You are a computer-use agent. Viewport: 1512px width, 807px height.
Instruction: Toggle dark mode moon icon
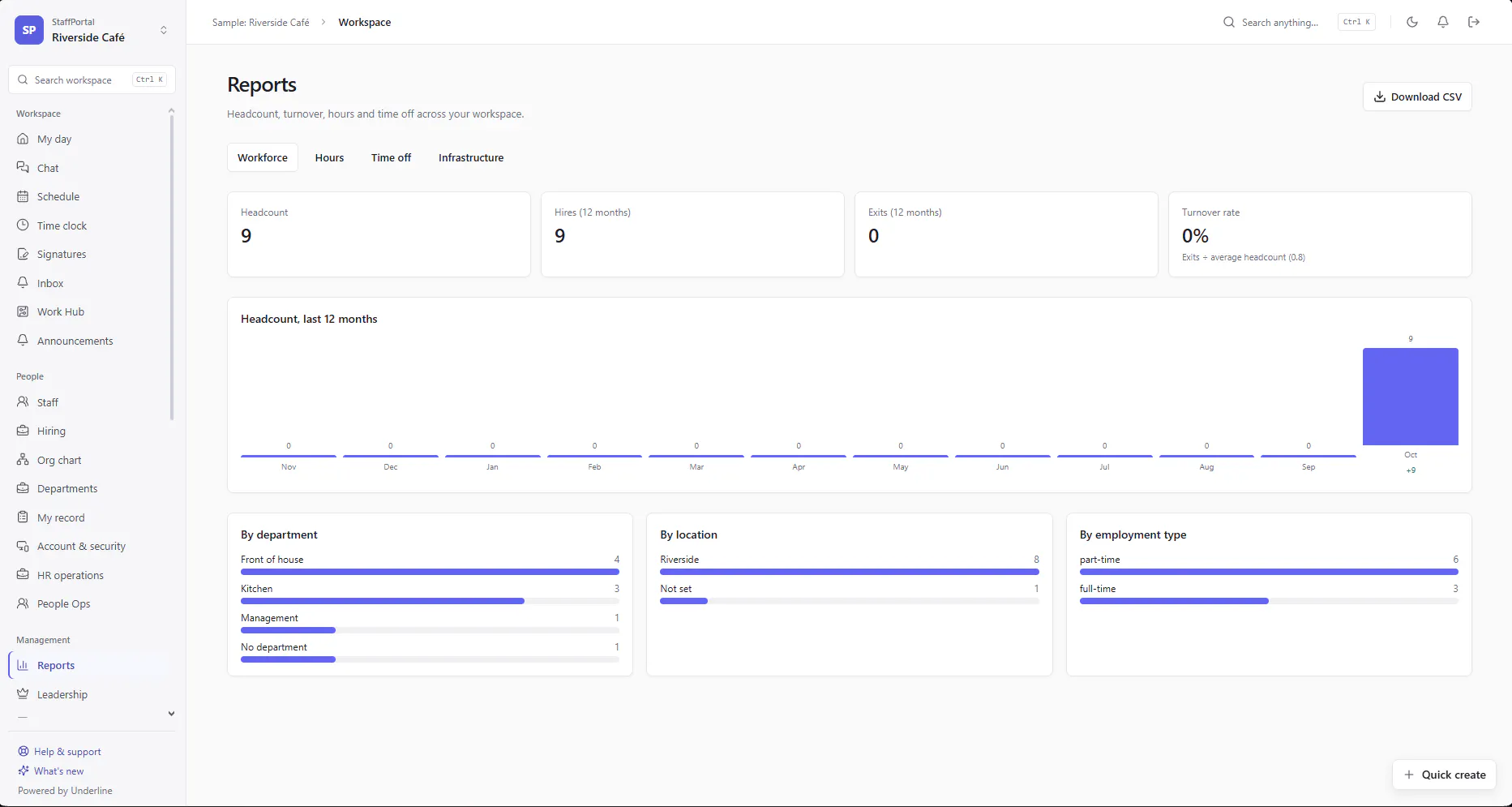[x=1412, y=22]
